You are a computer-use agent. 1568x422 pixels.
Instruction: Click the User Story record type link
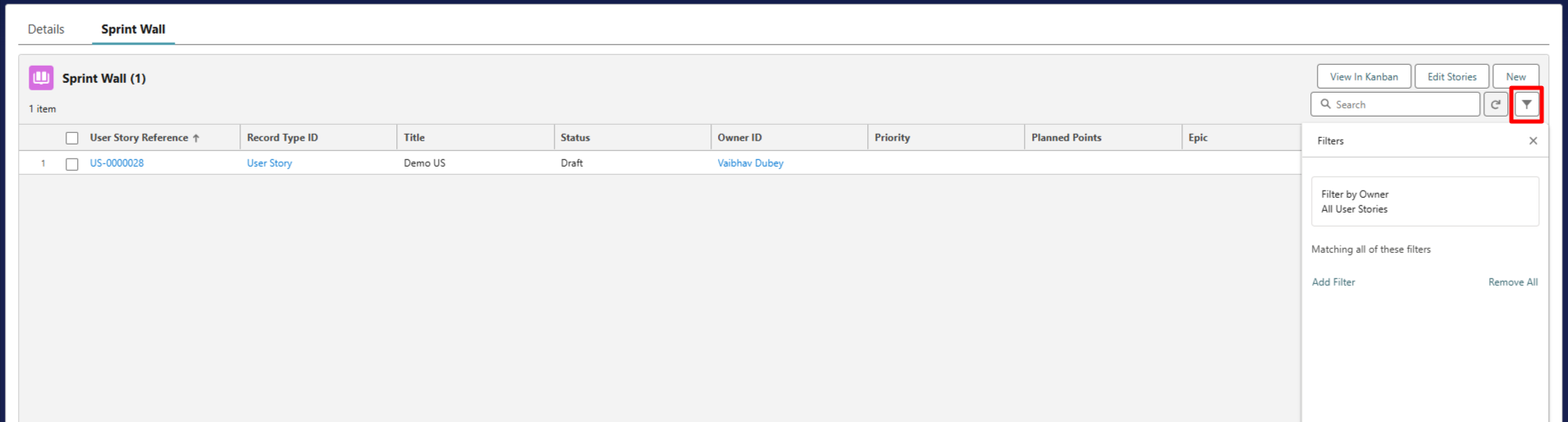tap(269, 163)
